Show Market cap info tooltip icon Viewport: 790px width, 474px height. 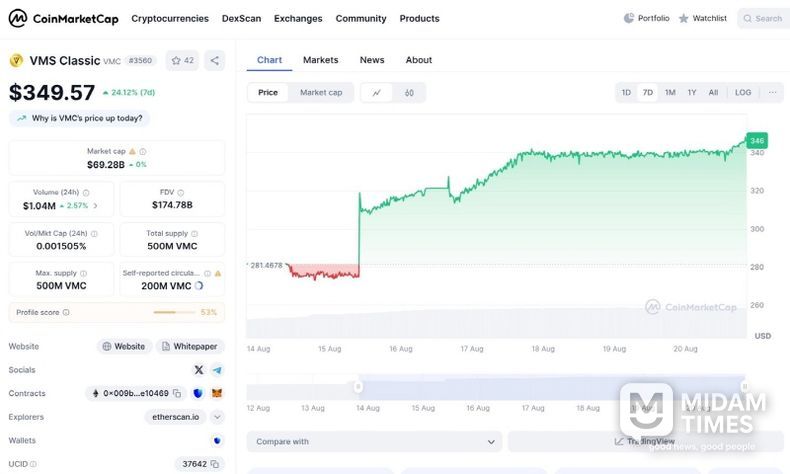click(143, 151)
